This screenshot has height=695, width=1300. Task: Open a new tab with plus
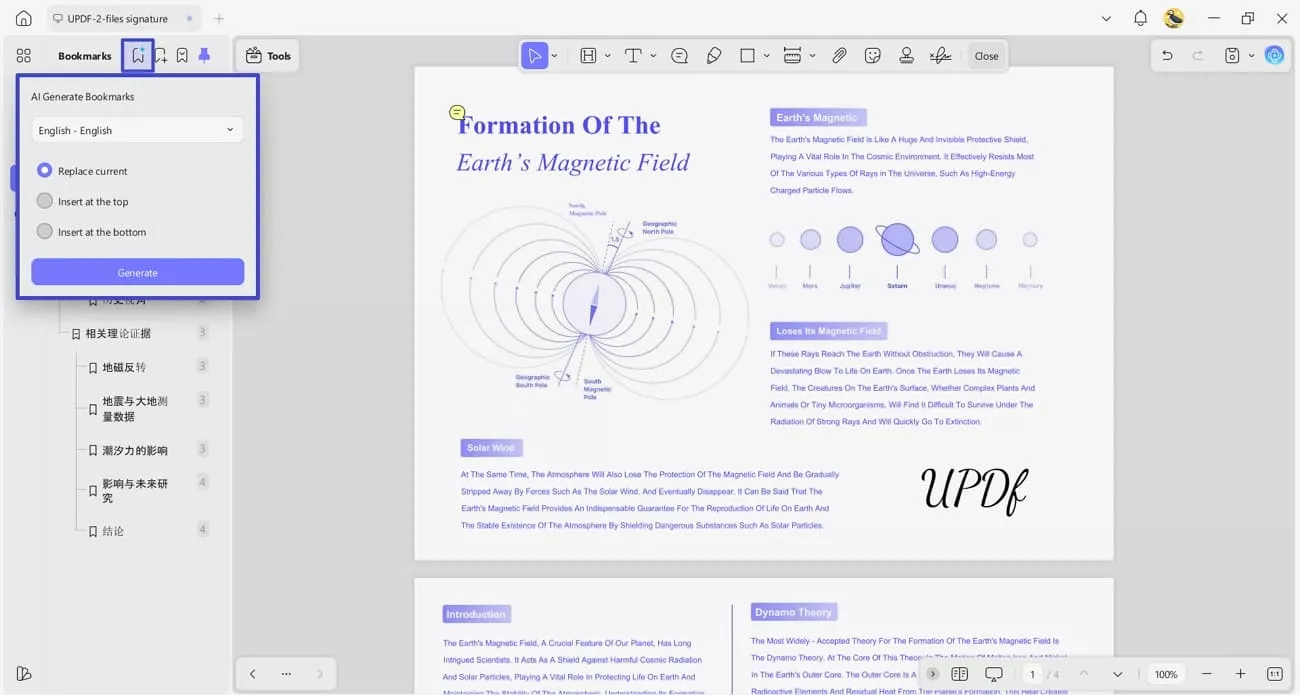click(x=219, y=18)
